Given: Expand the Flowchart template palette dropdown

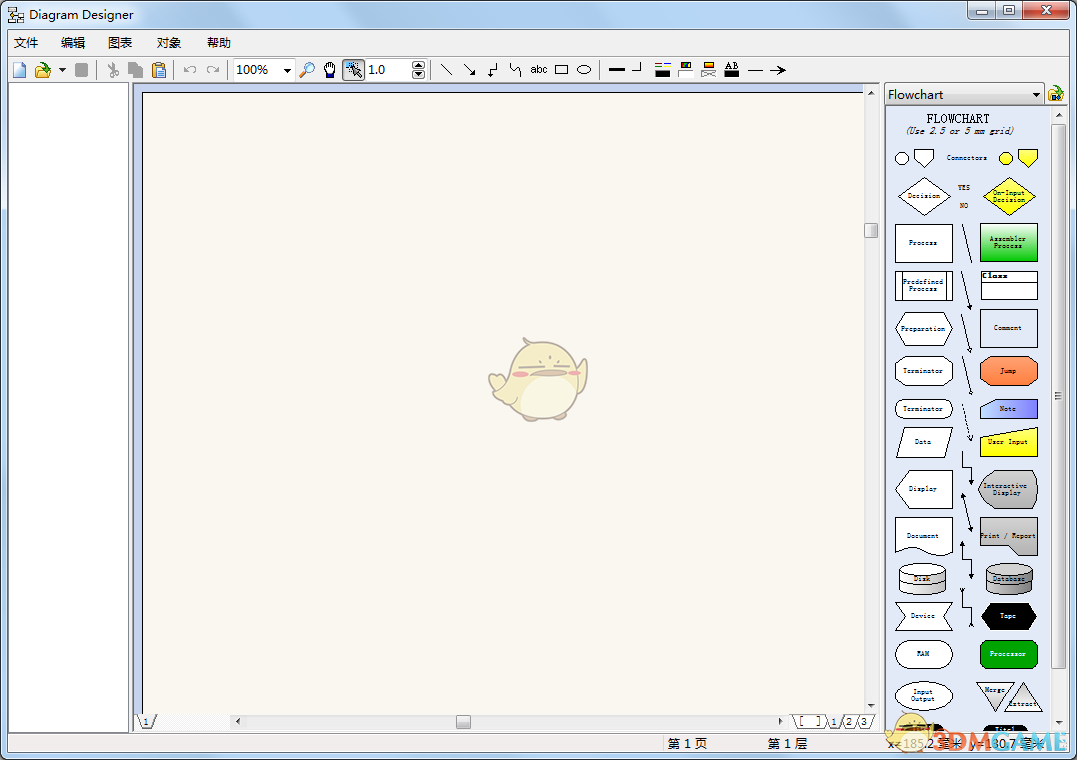Looking at the screenshot, I should pyautogui.click(x=1036, y=95).
